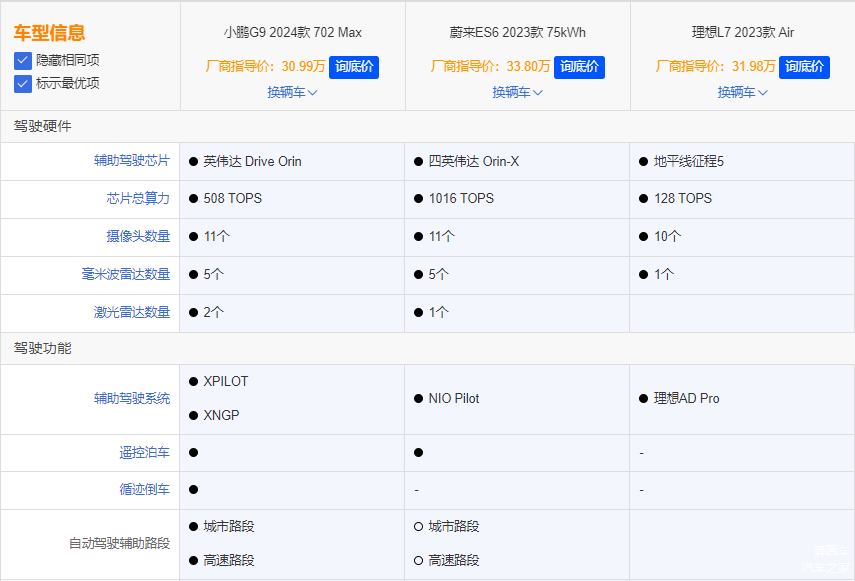This screenshot has height=581, width=855.
Task: Open 换辆车 dropdown under 蔚来ES6
Action: [517, 92]
